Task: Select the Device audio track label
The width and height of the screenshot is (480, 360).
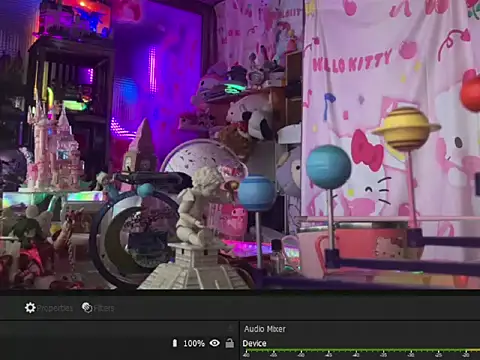Action: point(254,343)
